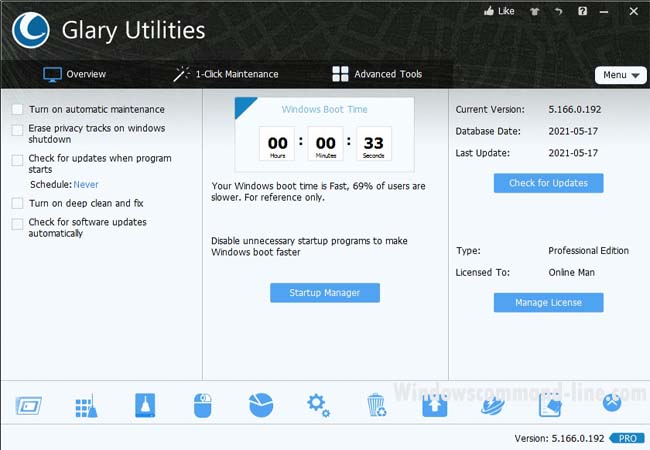Click the Last Update date value

coord(573,153)
